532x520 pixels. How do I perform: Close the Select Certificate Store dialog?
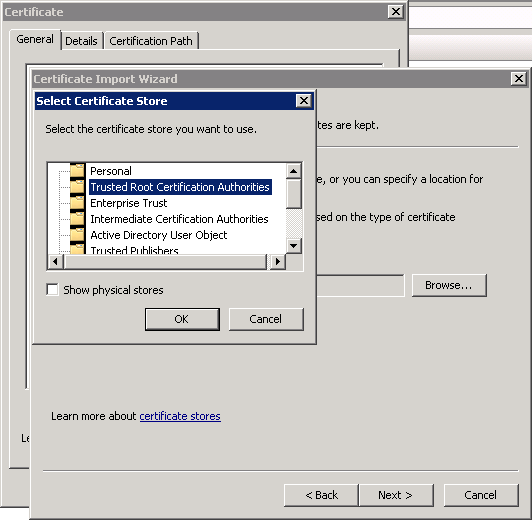(303, 101)
